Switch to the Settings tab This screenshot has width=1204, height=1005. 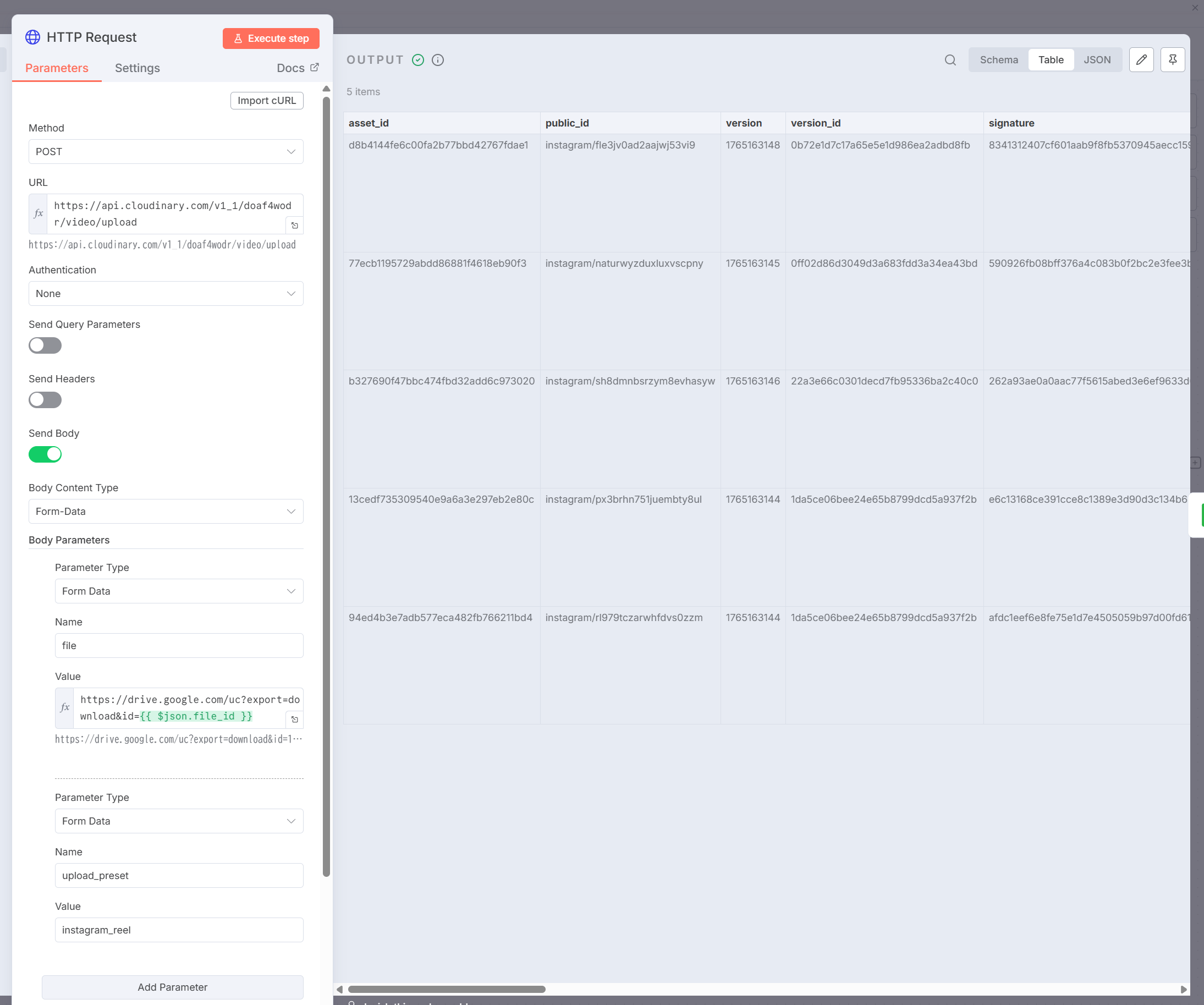coord(137,68)
